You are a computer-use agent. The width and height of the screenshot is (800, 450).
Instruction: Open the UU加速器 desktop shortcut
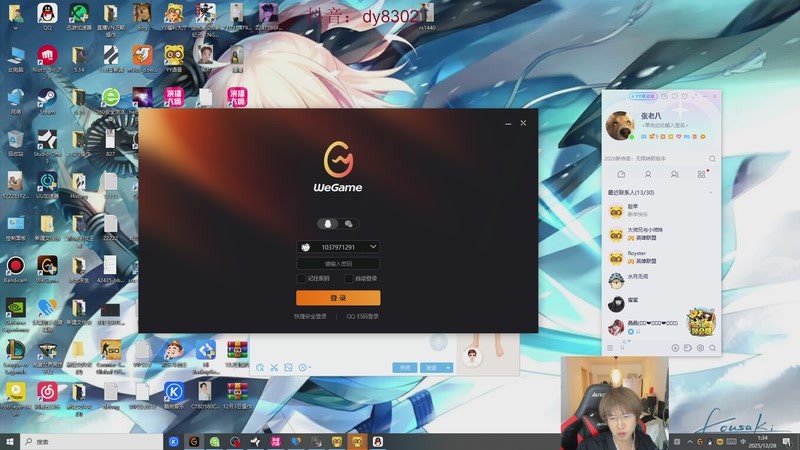(47, 185)
